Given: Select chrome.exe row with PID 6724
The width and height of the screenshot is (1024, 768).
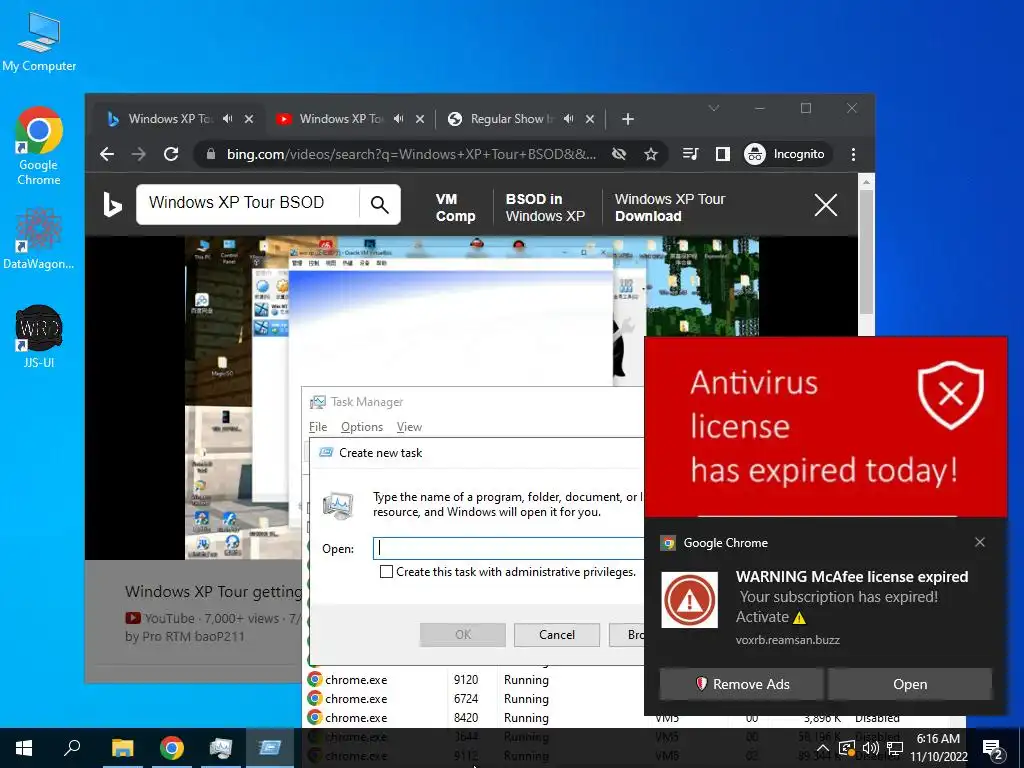Looking at the screenshot, I should coord(475,699).
